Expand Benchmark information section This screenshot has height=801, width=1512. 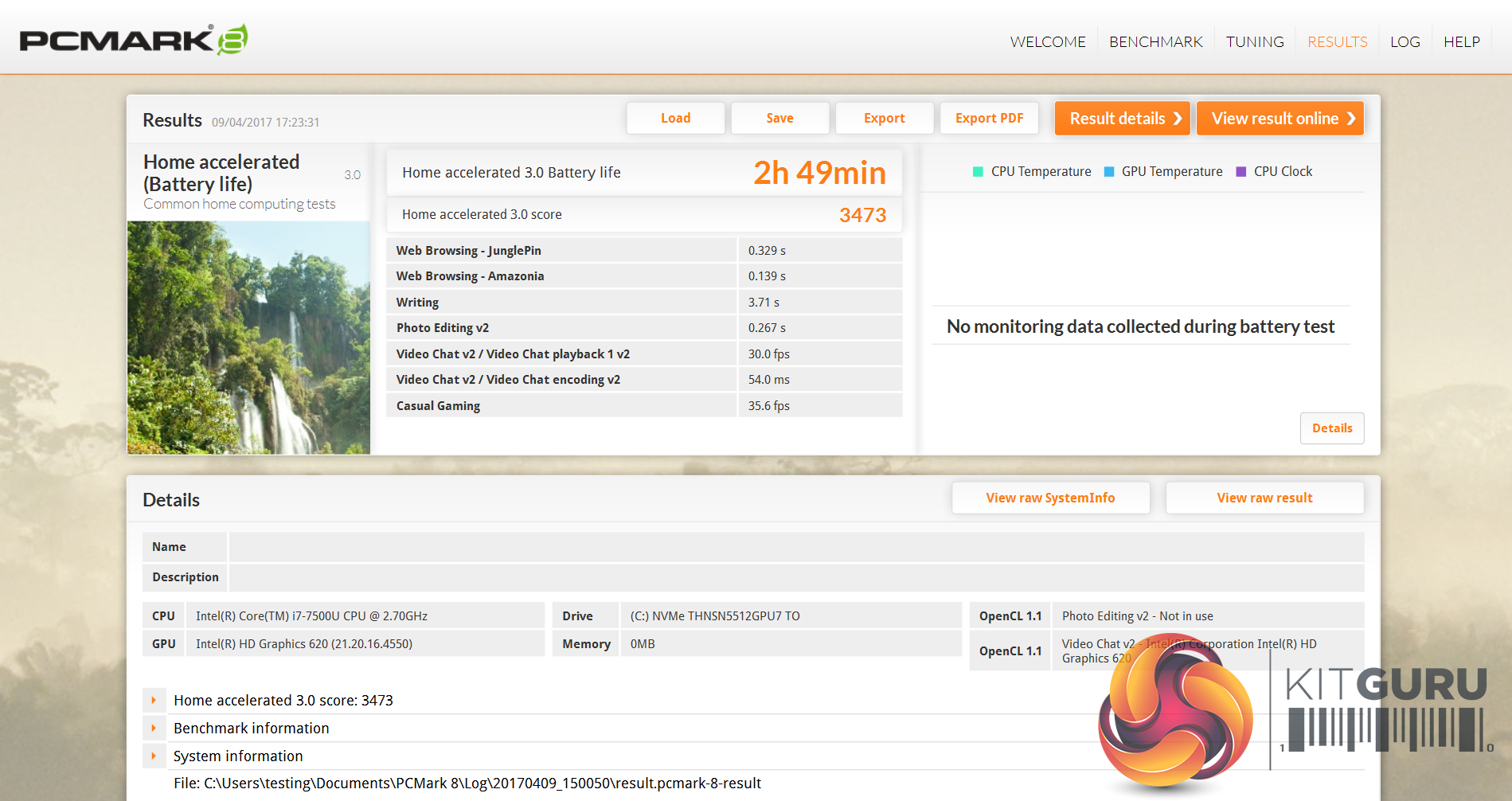coord(154,729)
